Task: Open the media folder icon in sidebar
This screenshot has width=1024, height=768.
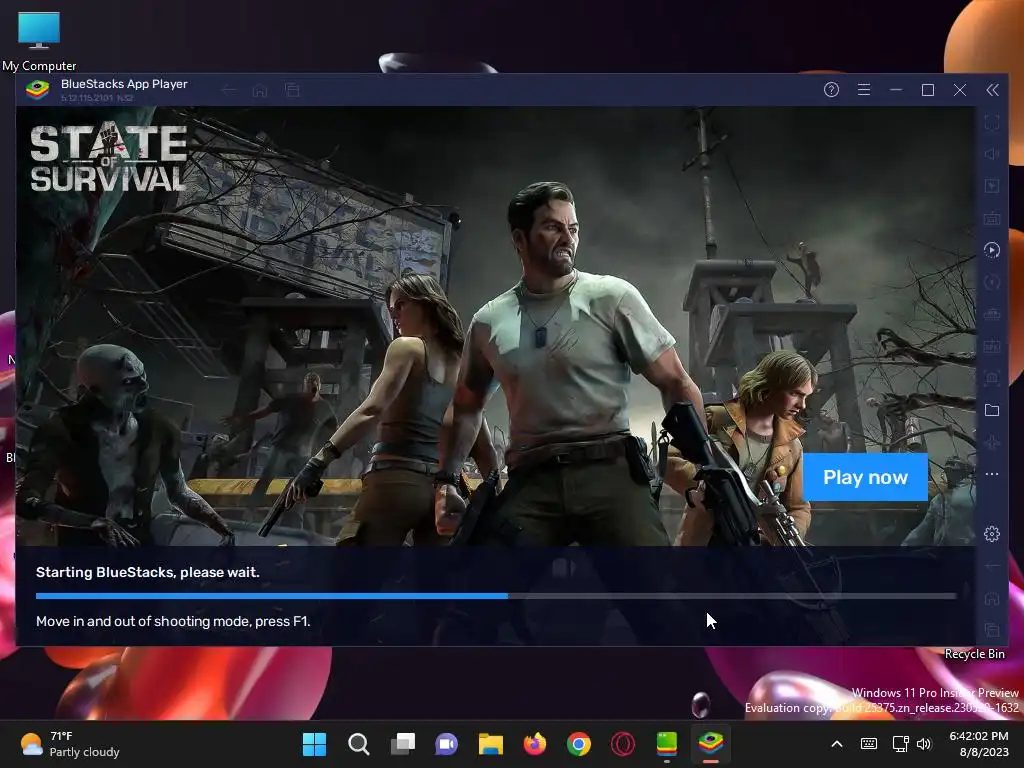Action: pyautogui.click(x=991, y=410)
